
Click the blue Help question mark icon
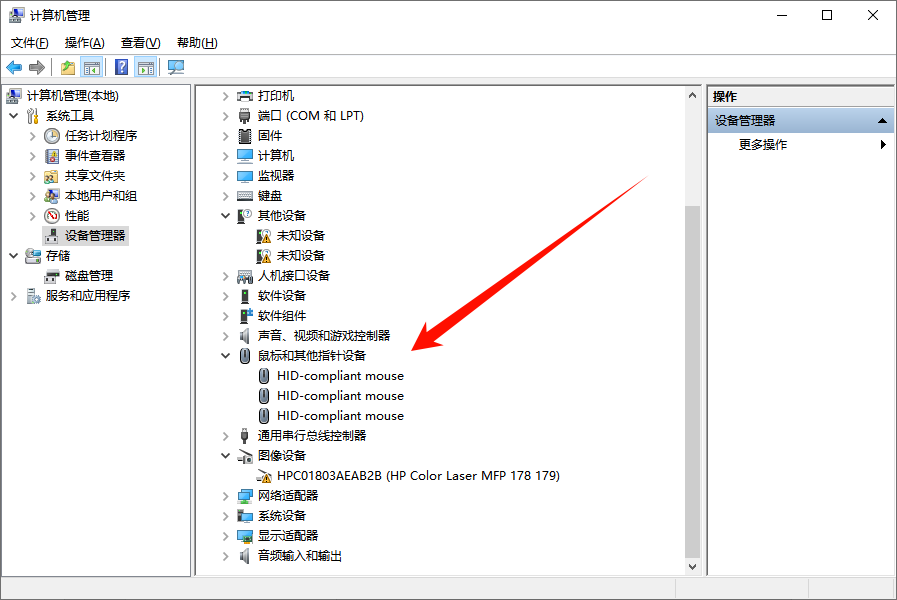(121, 67)
